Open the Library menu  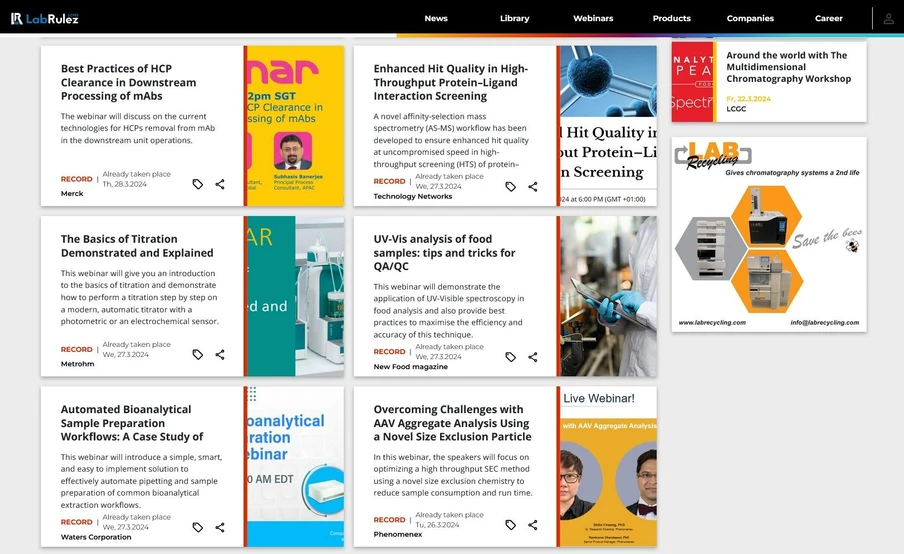(x=514, y=18)
